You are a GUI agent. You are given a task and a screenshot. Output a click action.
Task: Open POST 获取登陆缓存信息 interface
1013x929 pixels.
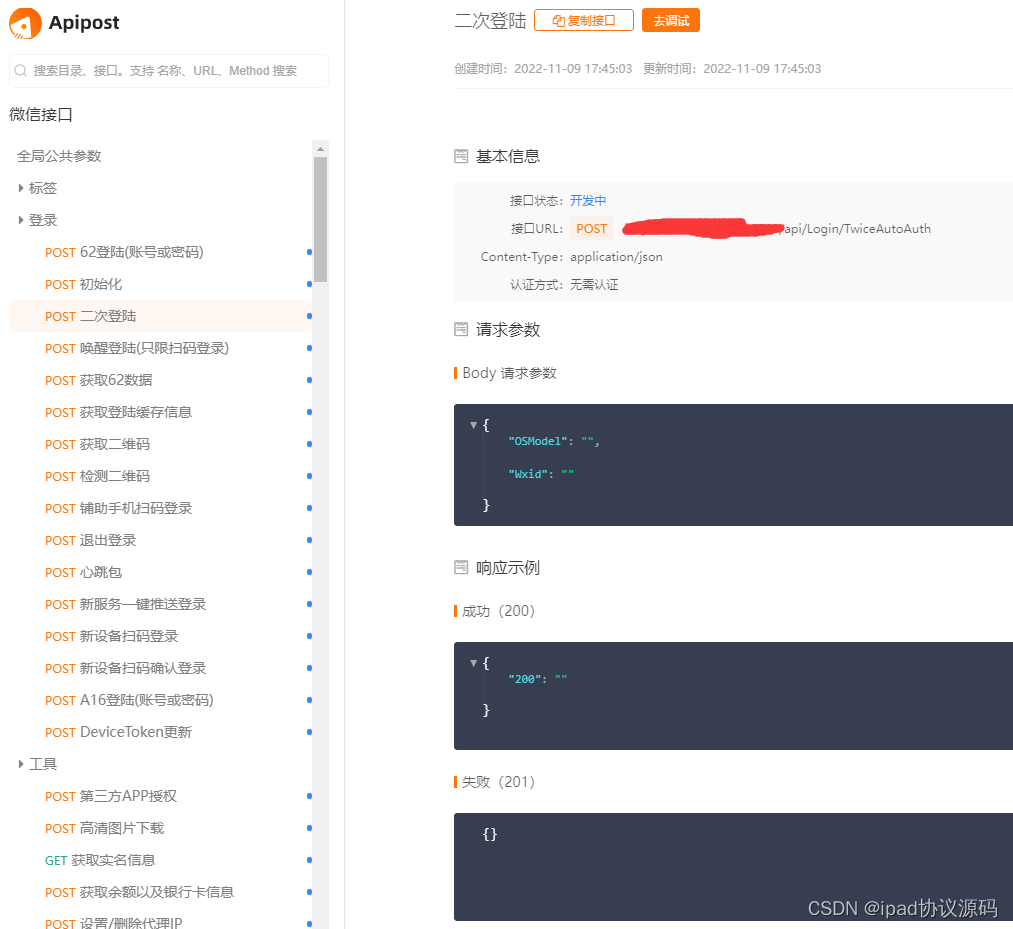coord(160,412)
